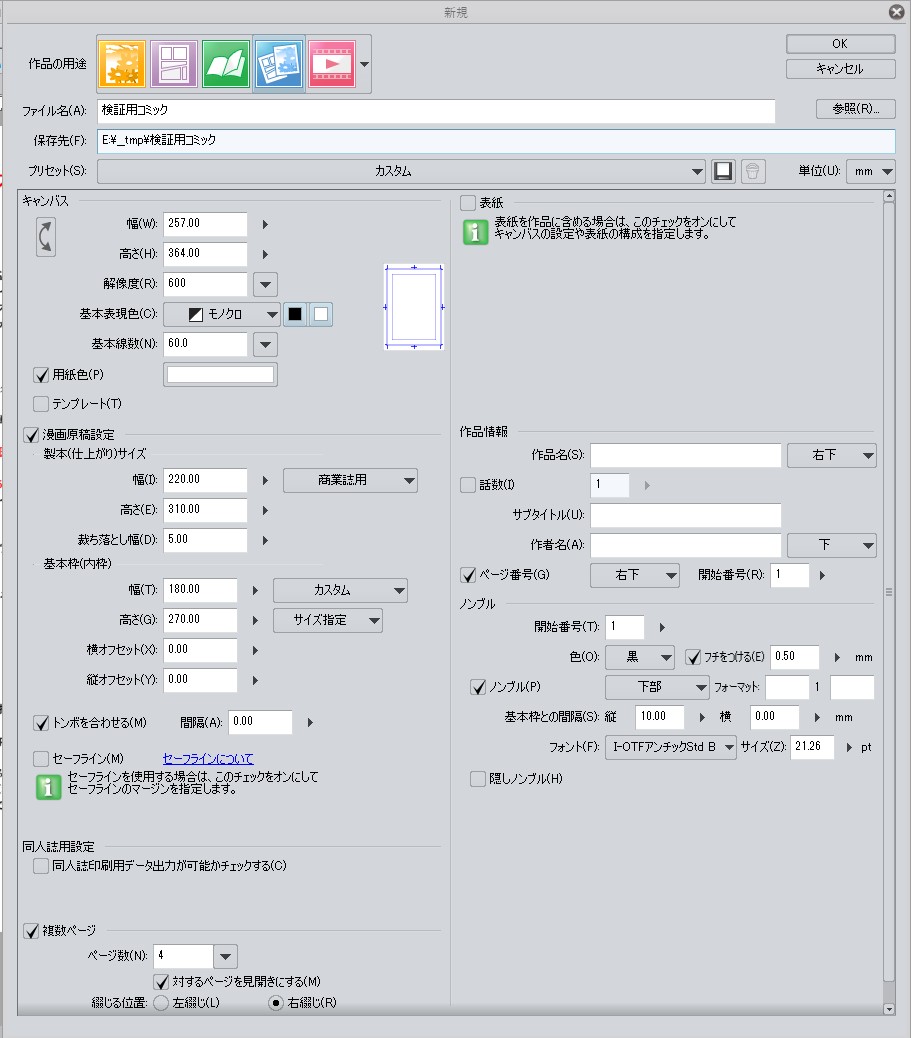Open the 解像度(R) dropdown arrow

[x=265, y=285]
